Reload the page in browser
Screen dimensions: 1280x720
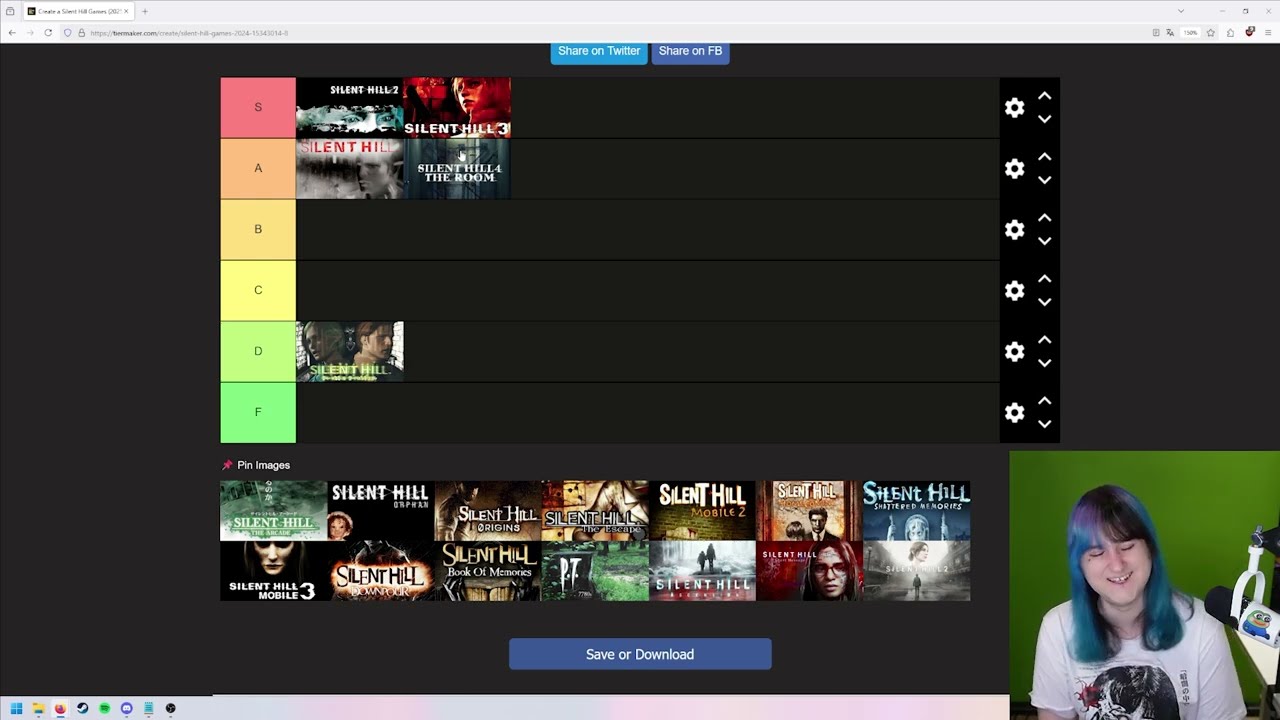pyautogui.click(x=48, y=33)
